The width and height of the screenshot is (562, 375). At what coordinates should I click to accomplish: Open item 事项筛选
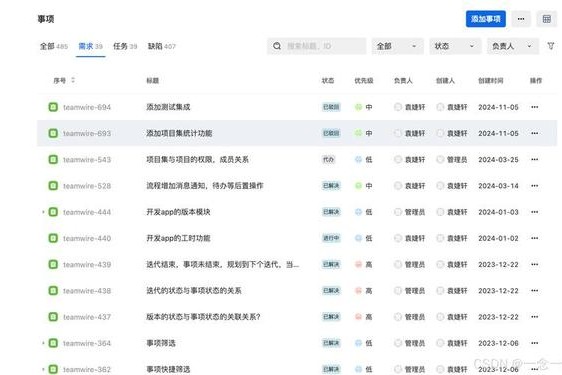pos(161,343)
